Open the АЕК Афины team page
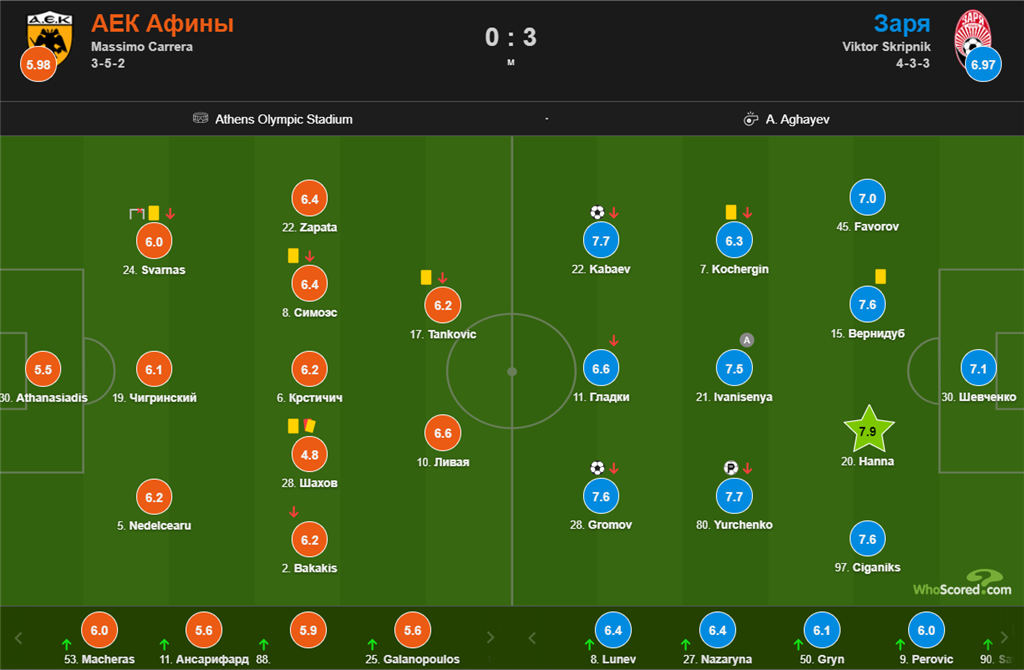 [x=162, y=24]
